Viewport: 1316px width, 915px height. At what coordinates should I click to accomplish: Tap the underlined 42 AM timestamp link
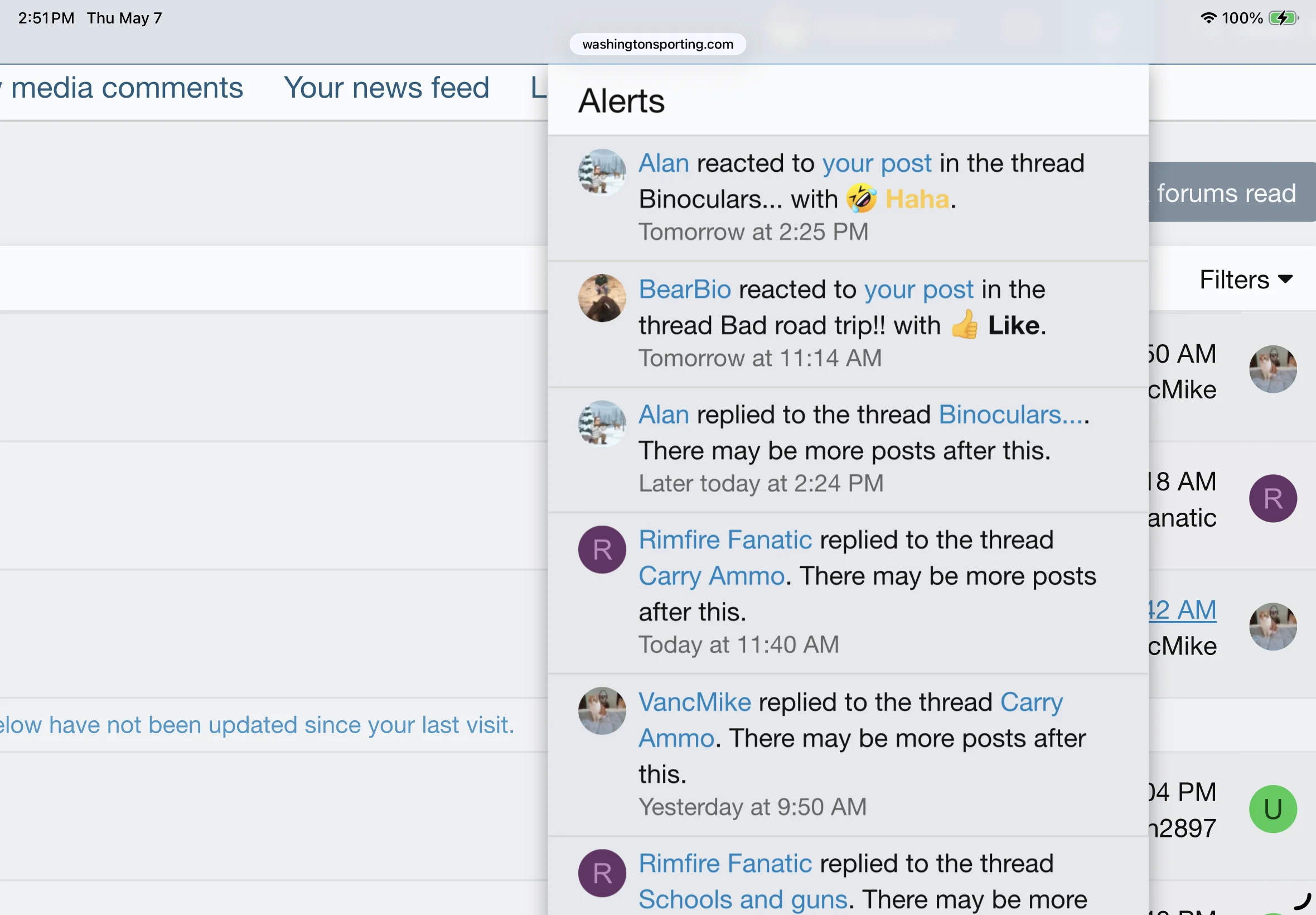pos(1182,609)
